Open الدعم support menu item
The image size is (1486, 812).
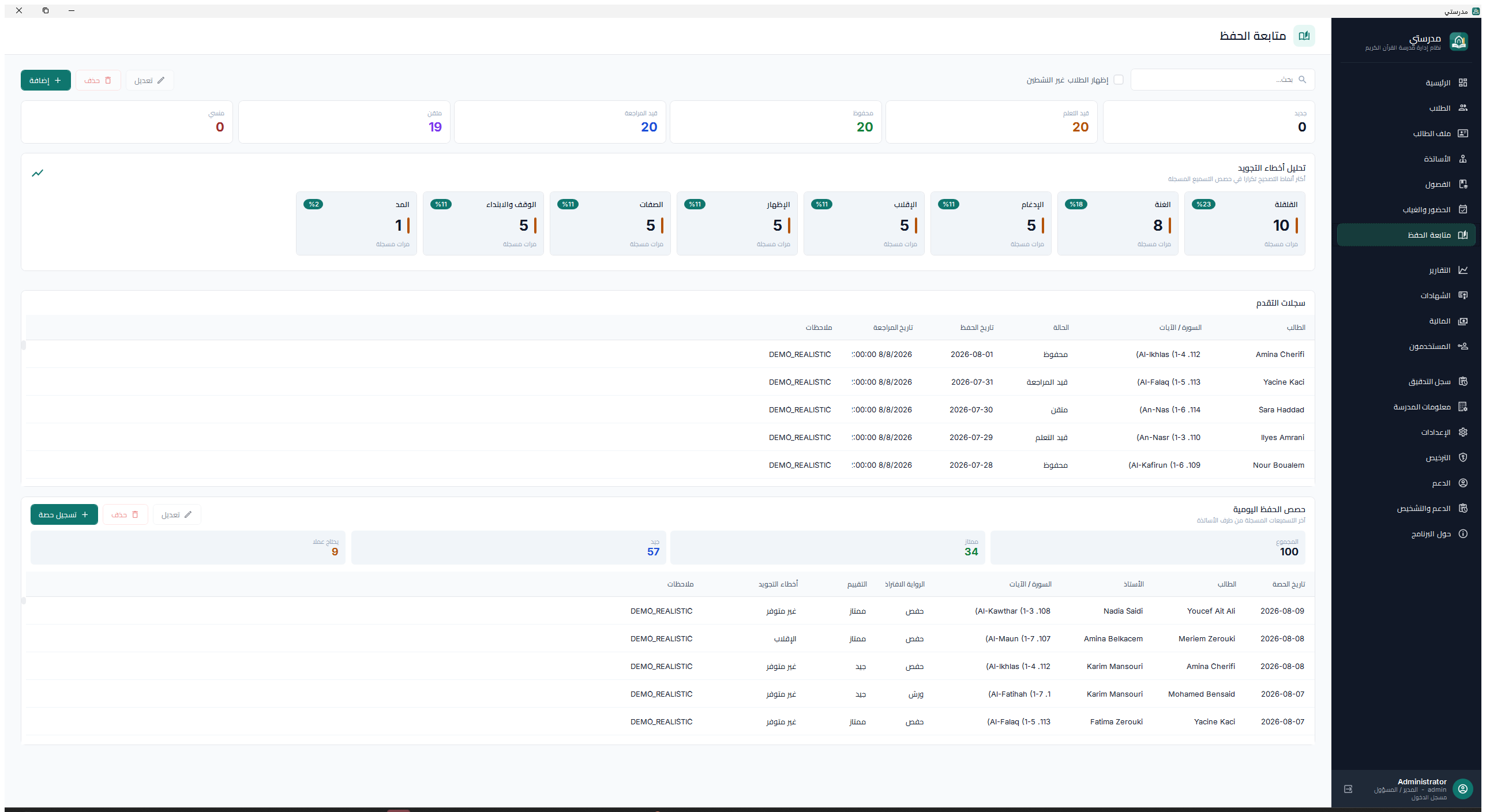pos(1406,483)
